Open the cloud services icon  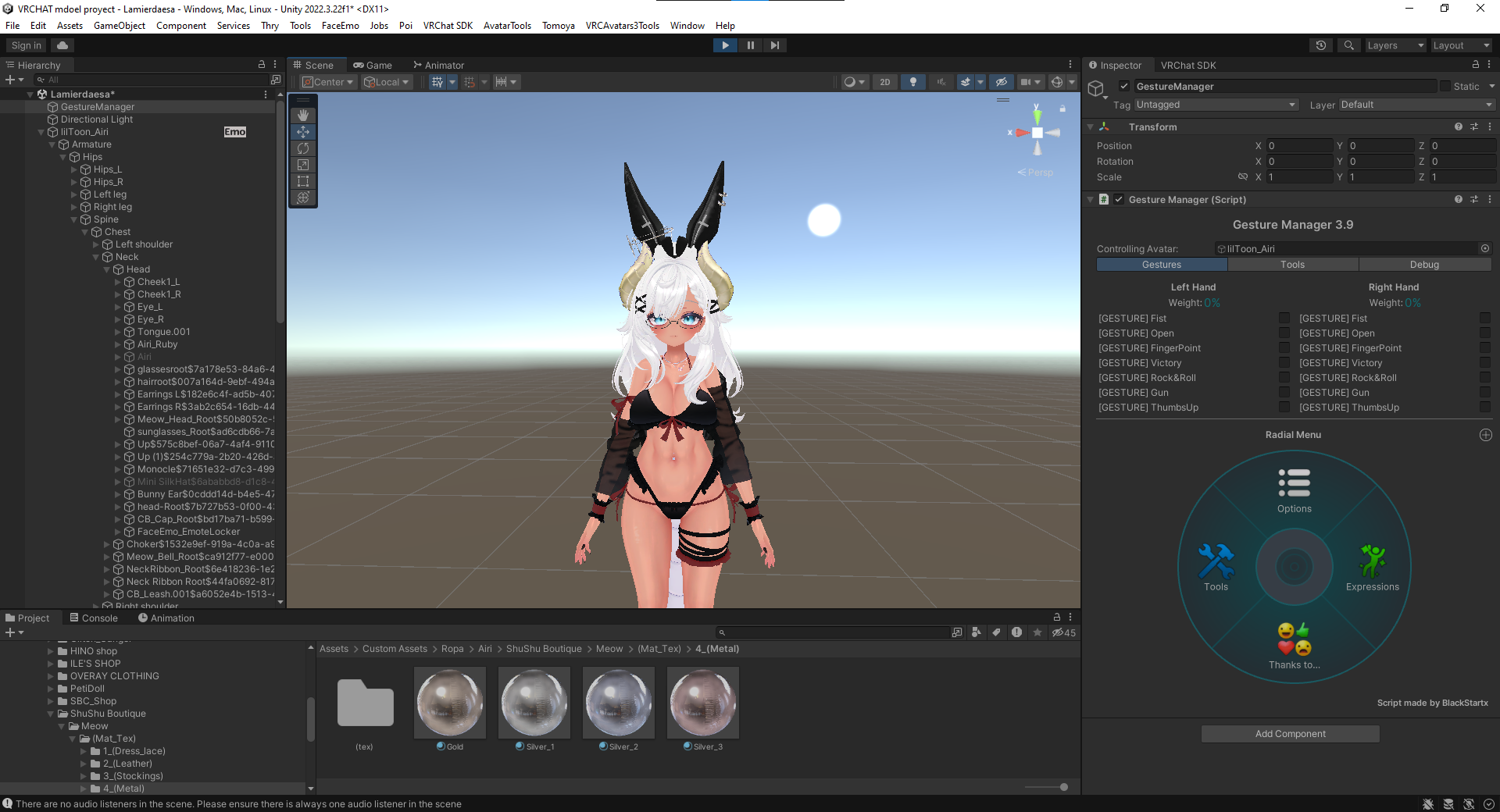pyautogui.click(x=62, y=45)
